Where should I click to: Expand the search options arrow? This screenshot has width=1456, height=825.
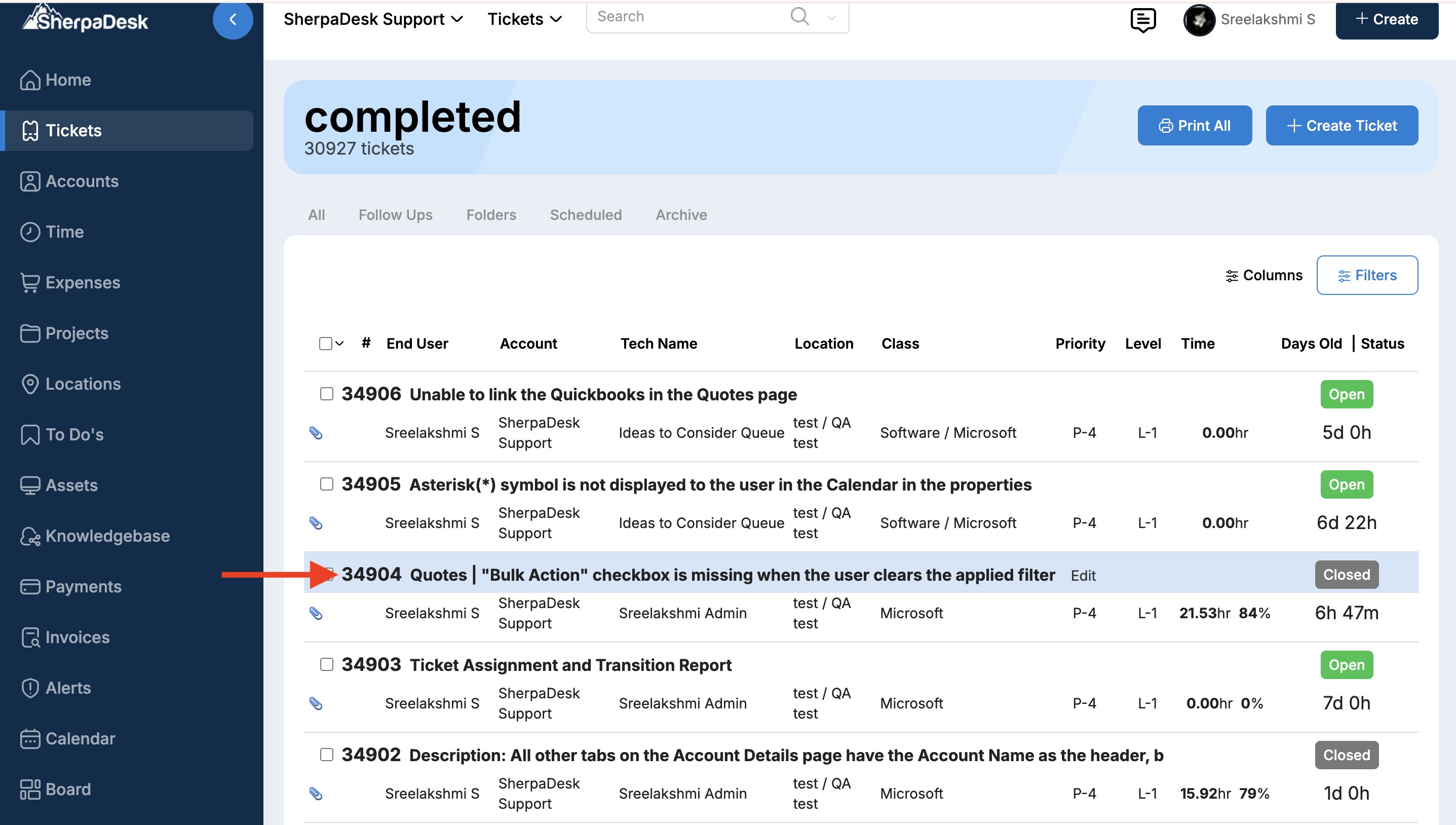831,18
